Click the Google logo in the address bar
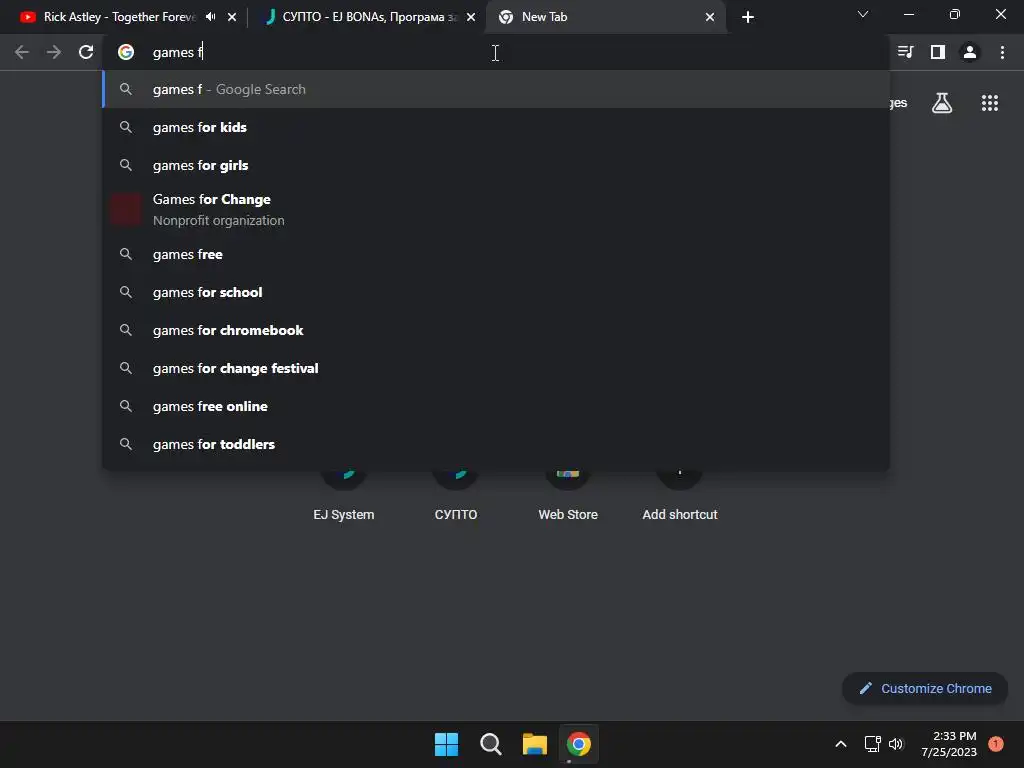The width and height of the screenshot is (1024, 768). 126,52
